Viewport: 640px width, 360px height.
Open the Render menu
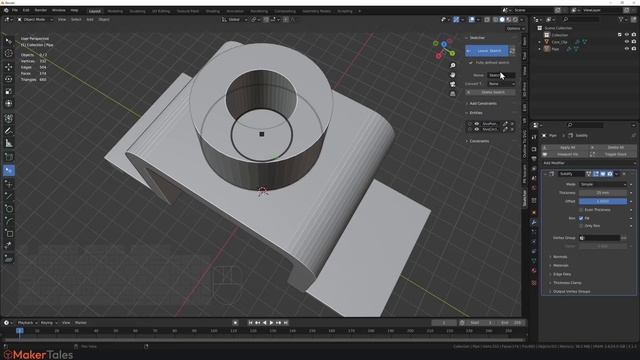click(41, 10)
